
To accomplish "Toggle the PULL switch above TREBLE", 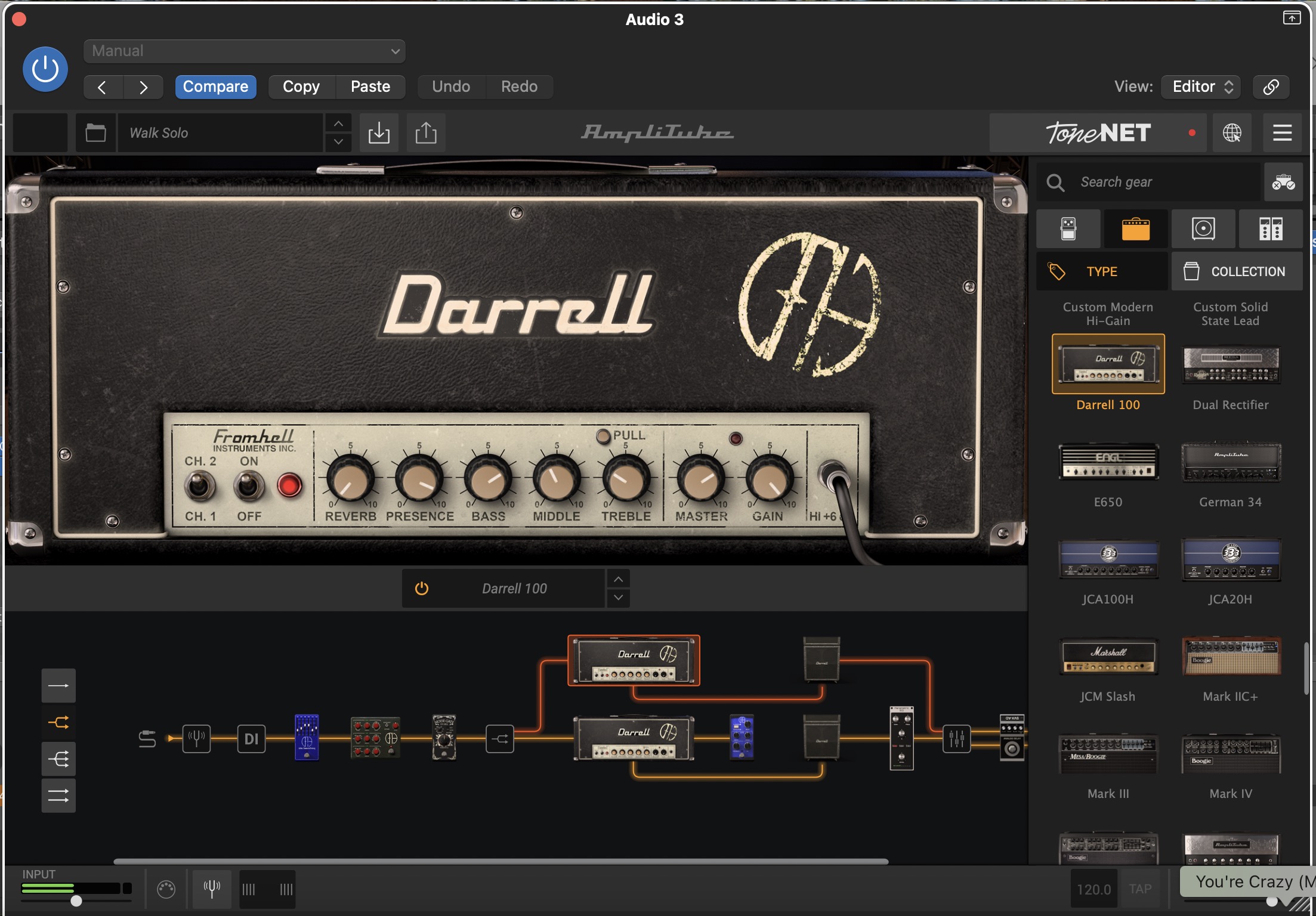I will coord(603,437).
